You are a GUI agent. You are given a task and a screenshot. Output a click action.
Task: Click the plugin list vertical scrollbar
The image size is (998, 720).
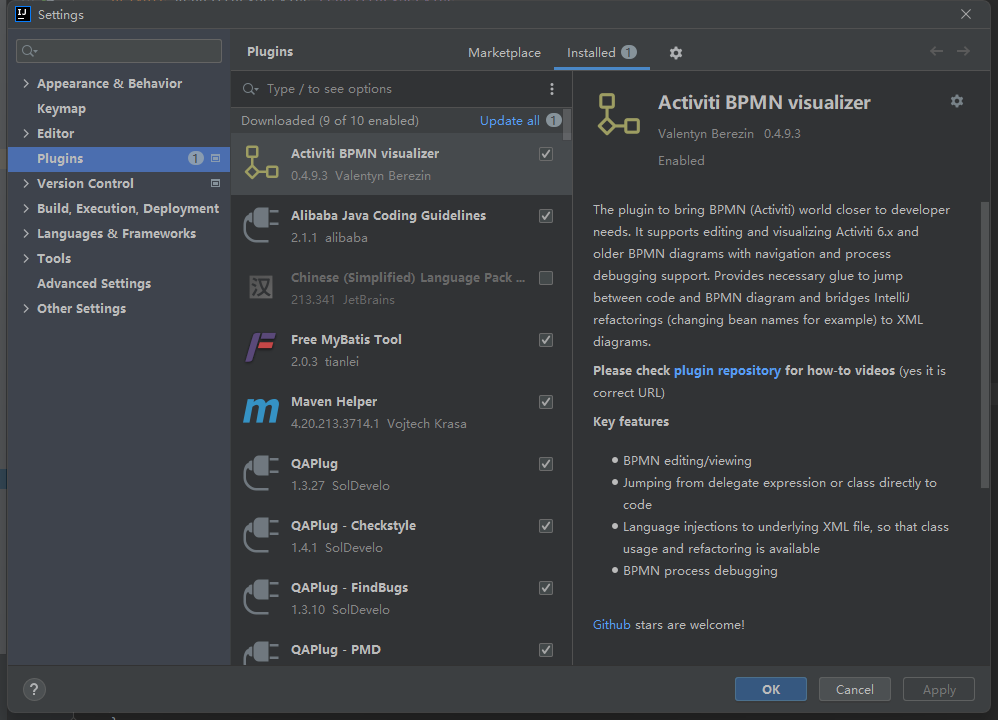click(x=568, y=125)
